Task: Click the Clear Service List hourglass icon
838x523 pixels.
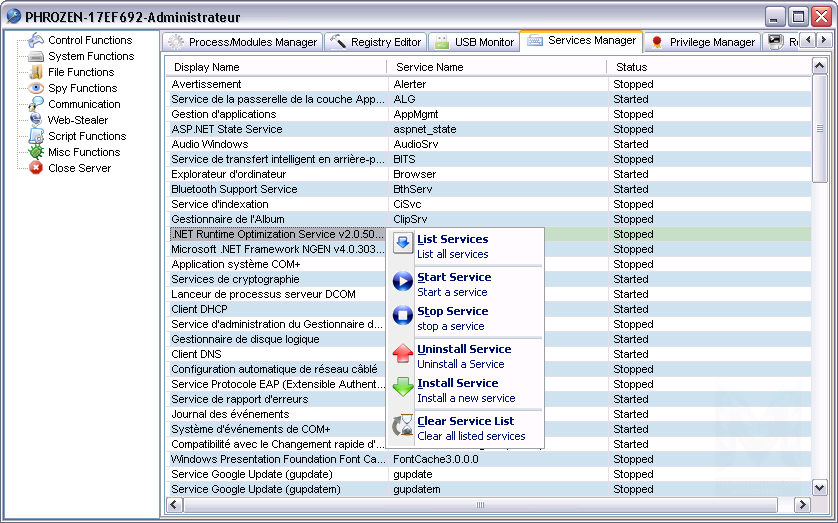Action: click(402, 427)
